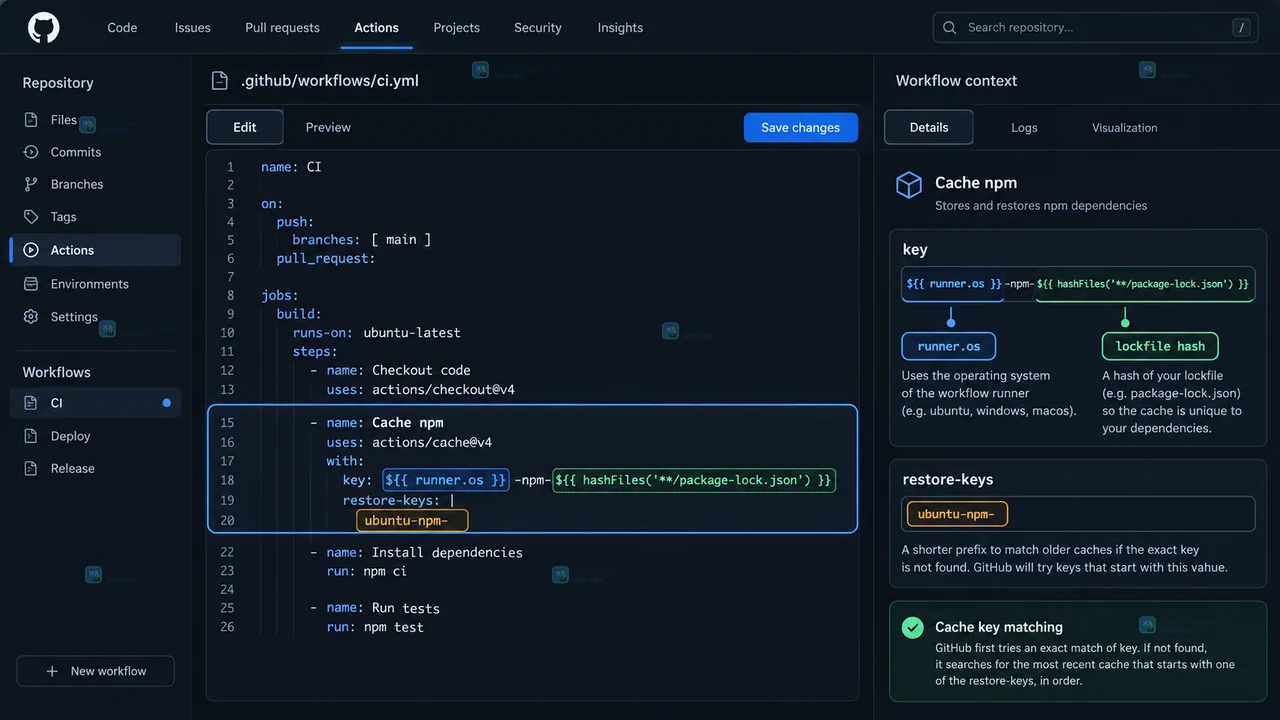Click the CI workflow file icon
Image resolution: width=1280 pixels, height=720 pixels.
coord(31,403)
